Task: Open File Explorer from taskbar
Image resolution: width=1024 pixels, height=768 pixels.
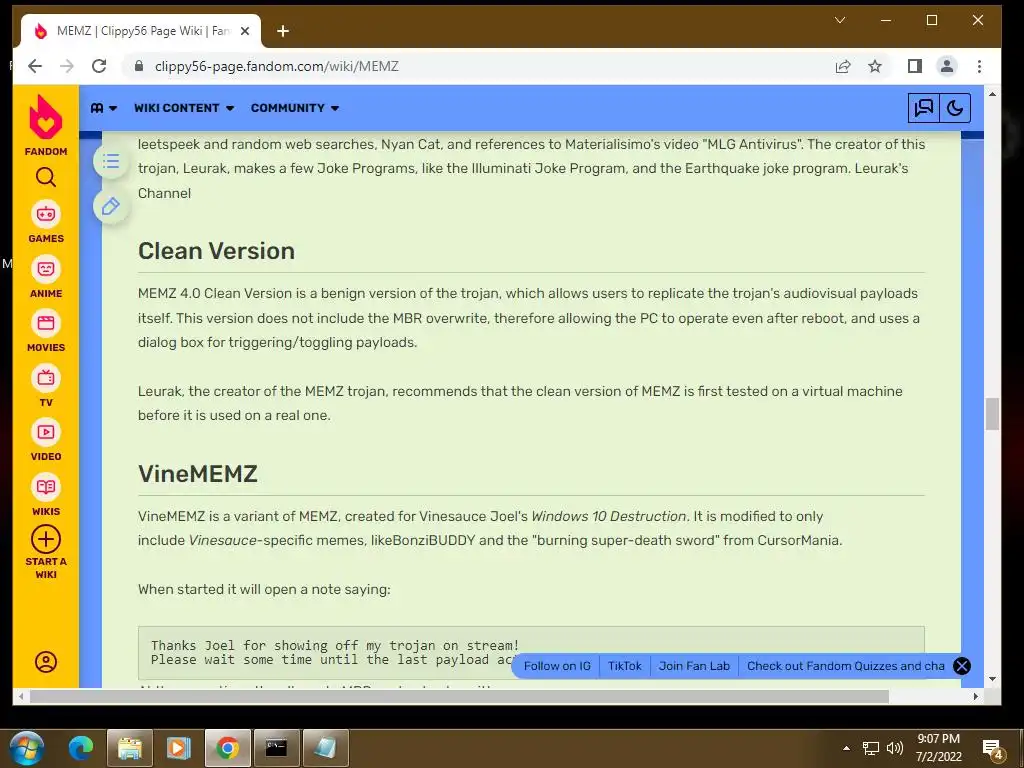Action: pos(129,748)
